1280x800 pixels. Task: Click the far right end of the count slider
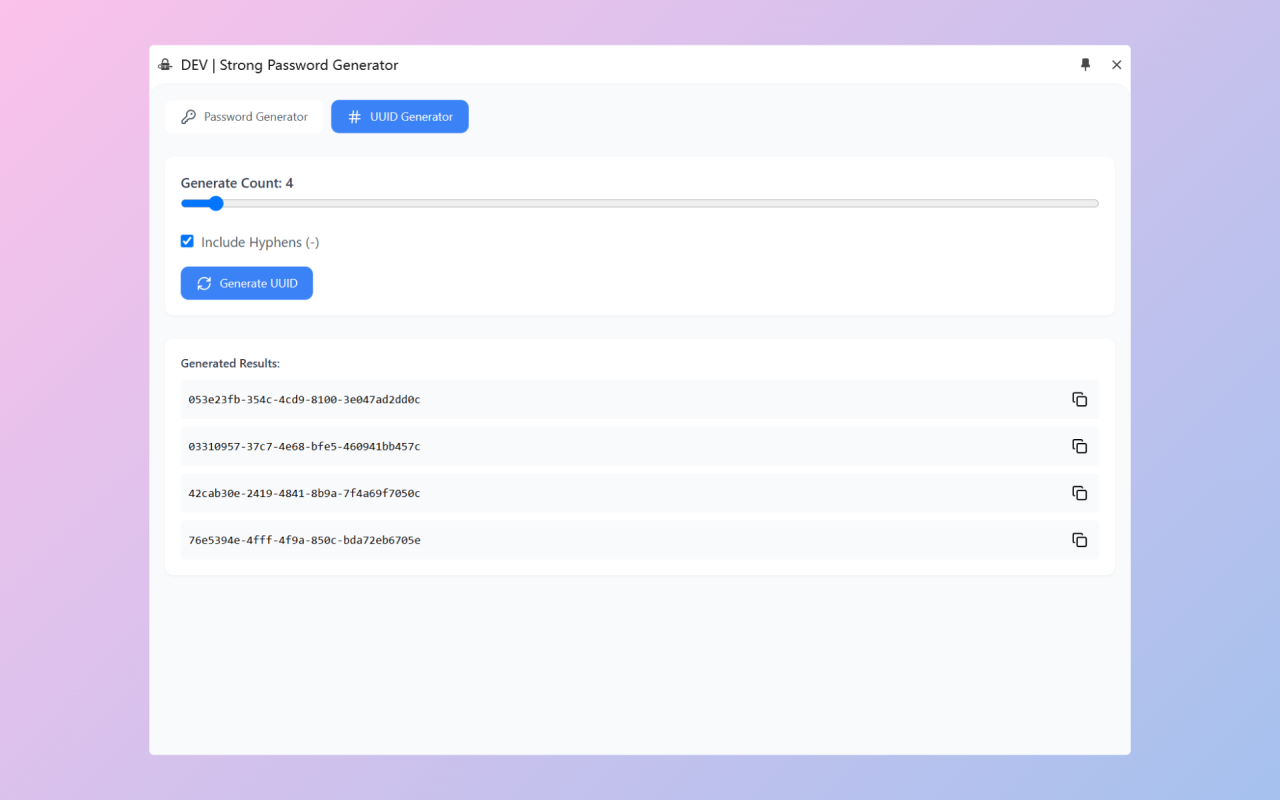click(1095, 203)
